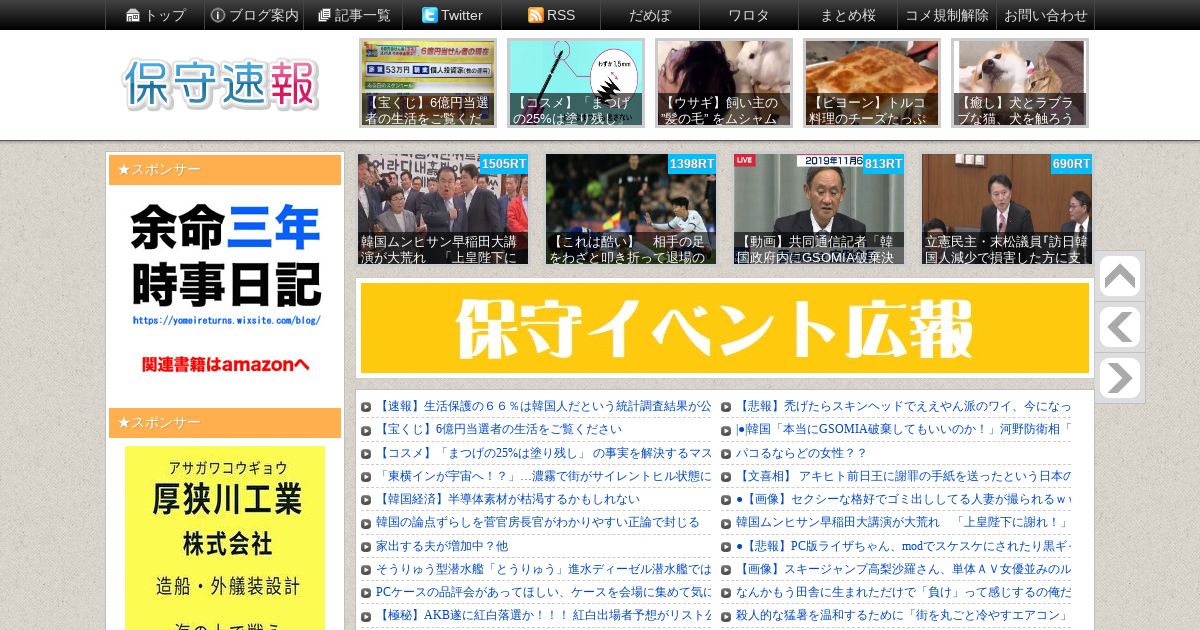The width and height of the screenshot is (1200, 630).
Task: Open なんかもう田舎に生まれただけで headline
Action: (903, 592)
